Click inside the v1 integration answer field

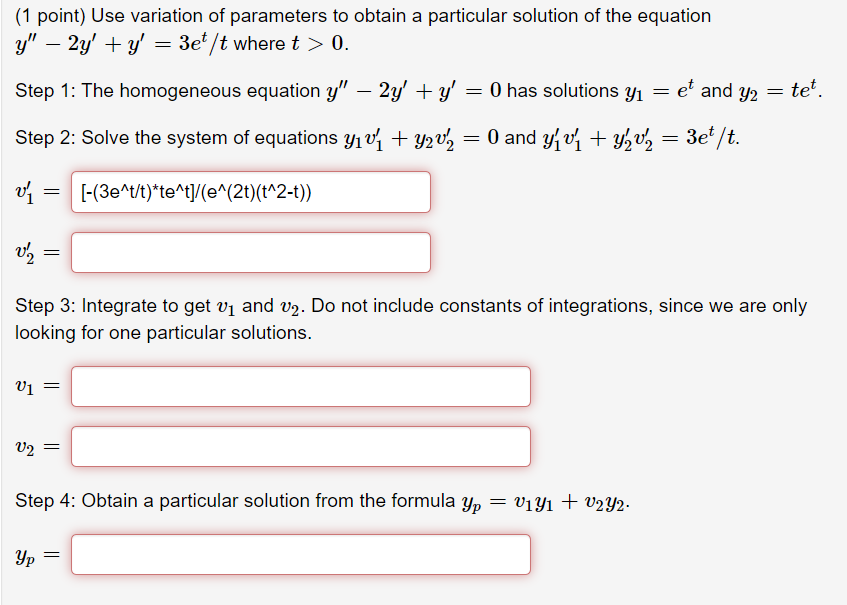tap(300, 386)
